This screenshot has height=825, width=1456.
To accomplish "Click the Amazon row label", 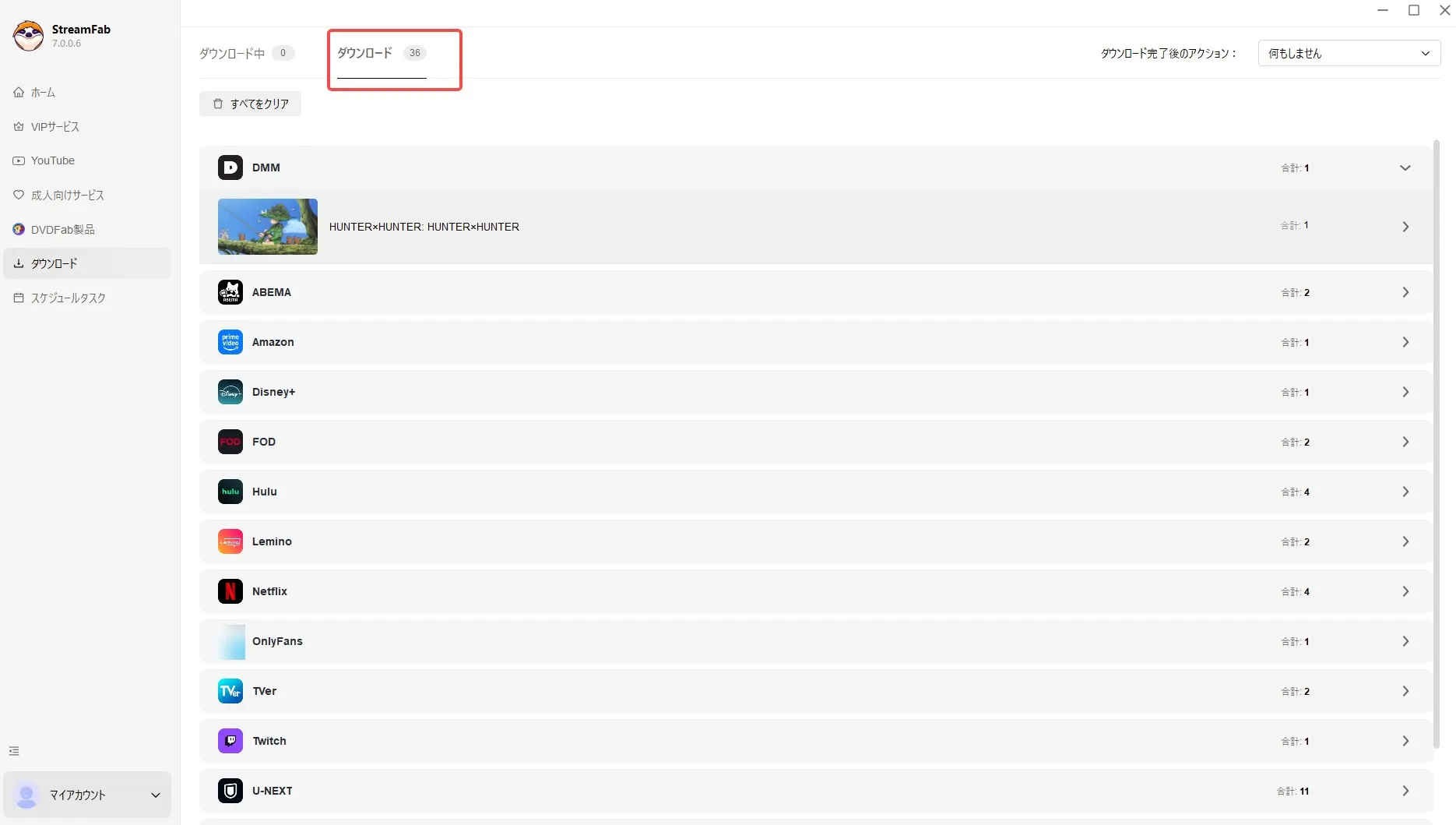I will [273, 342].
